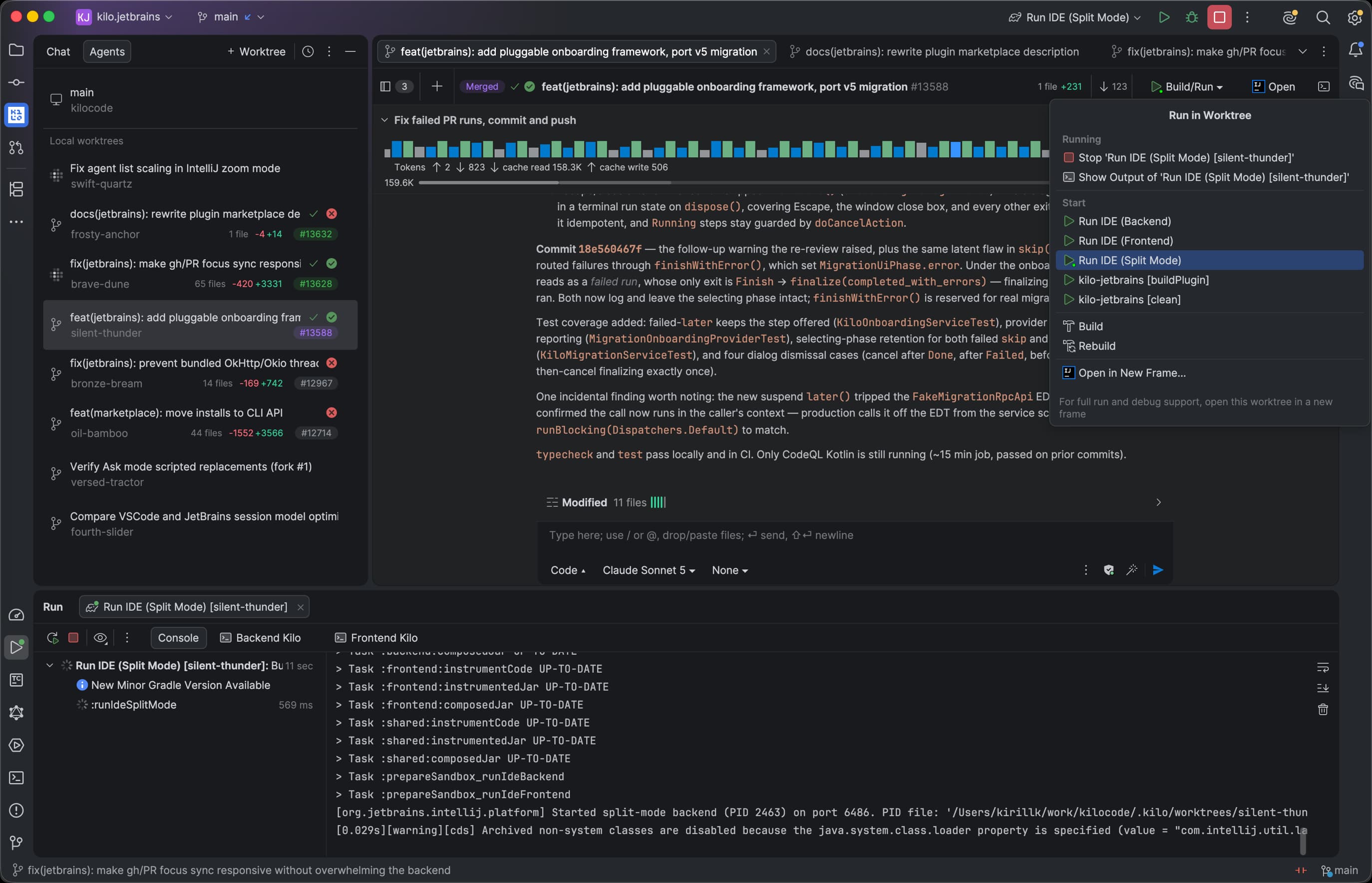Image resolution: width=1372 pixels, height=883 pixels.
Task: Stop the running configuration with red square
Action: pos(1219,17)
